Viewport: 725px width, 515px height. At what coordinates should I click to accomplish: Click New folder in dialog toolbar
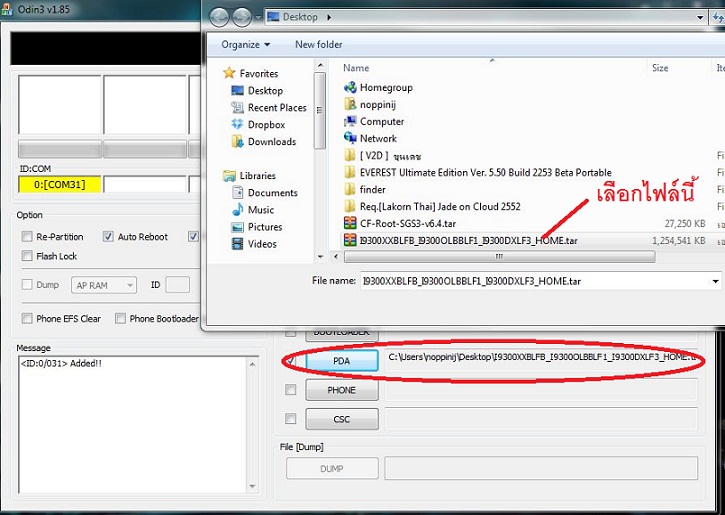tap(319, 44)
